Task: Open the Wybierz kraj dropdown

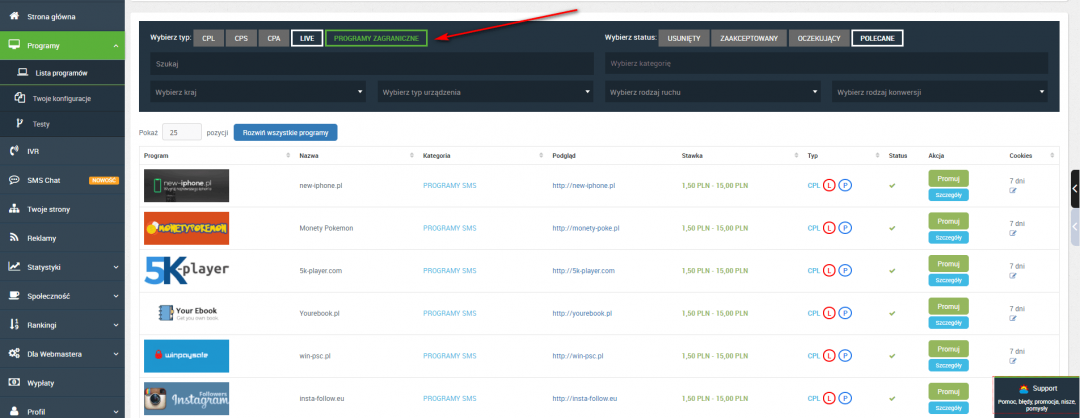Action: [x=258, y=92]
